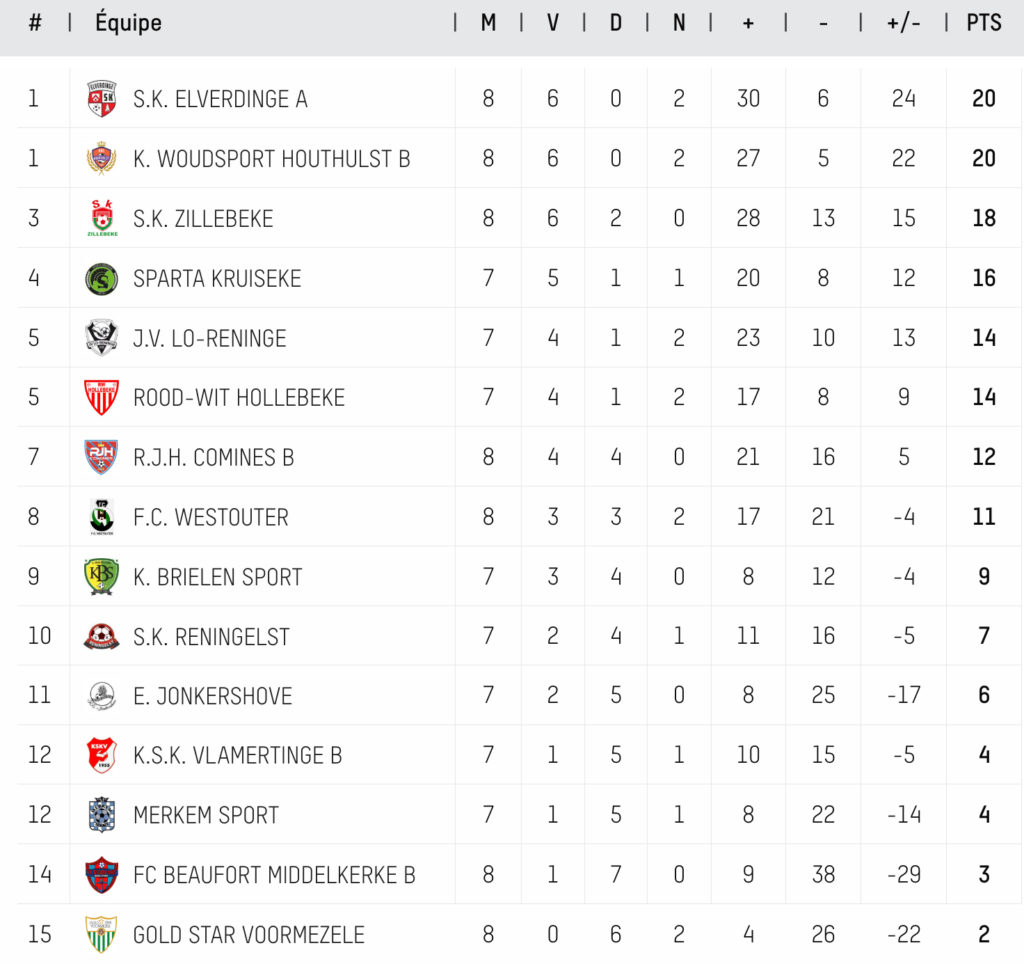Open the F.C. WESTOUTER team link

click(210, 517)
